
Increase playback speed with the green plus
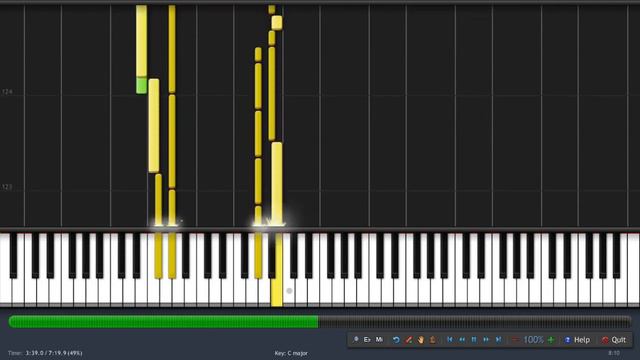(x=551, y=340)
